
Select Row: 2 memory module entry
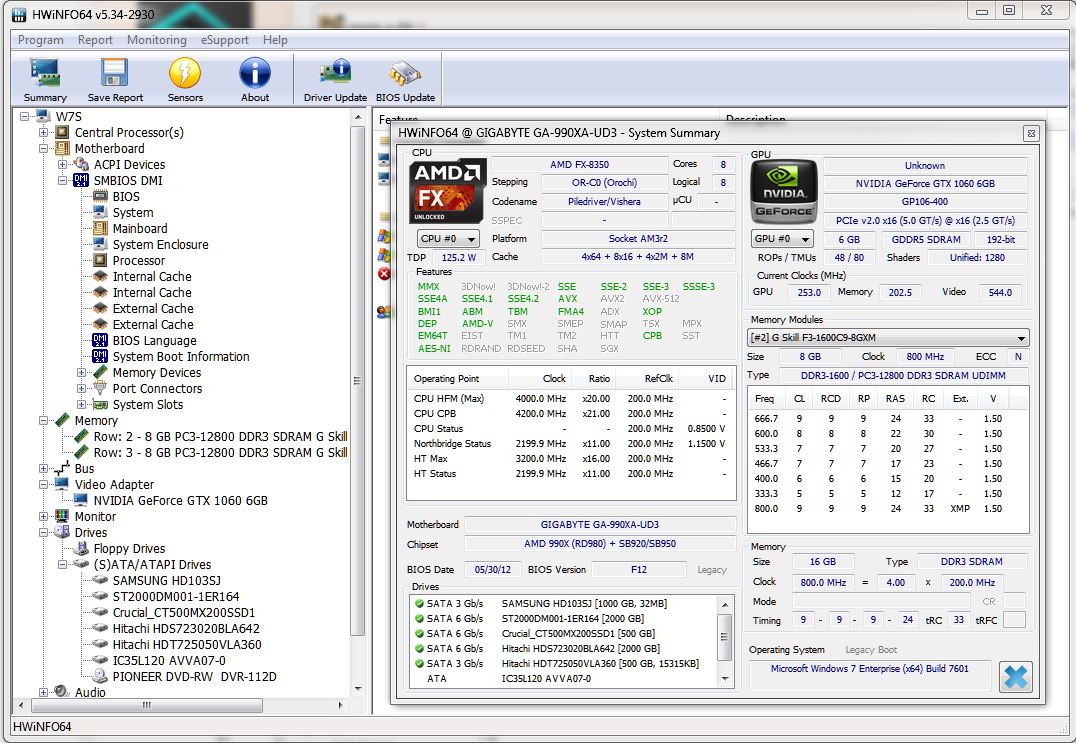click(x=220, y=437)
